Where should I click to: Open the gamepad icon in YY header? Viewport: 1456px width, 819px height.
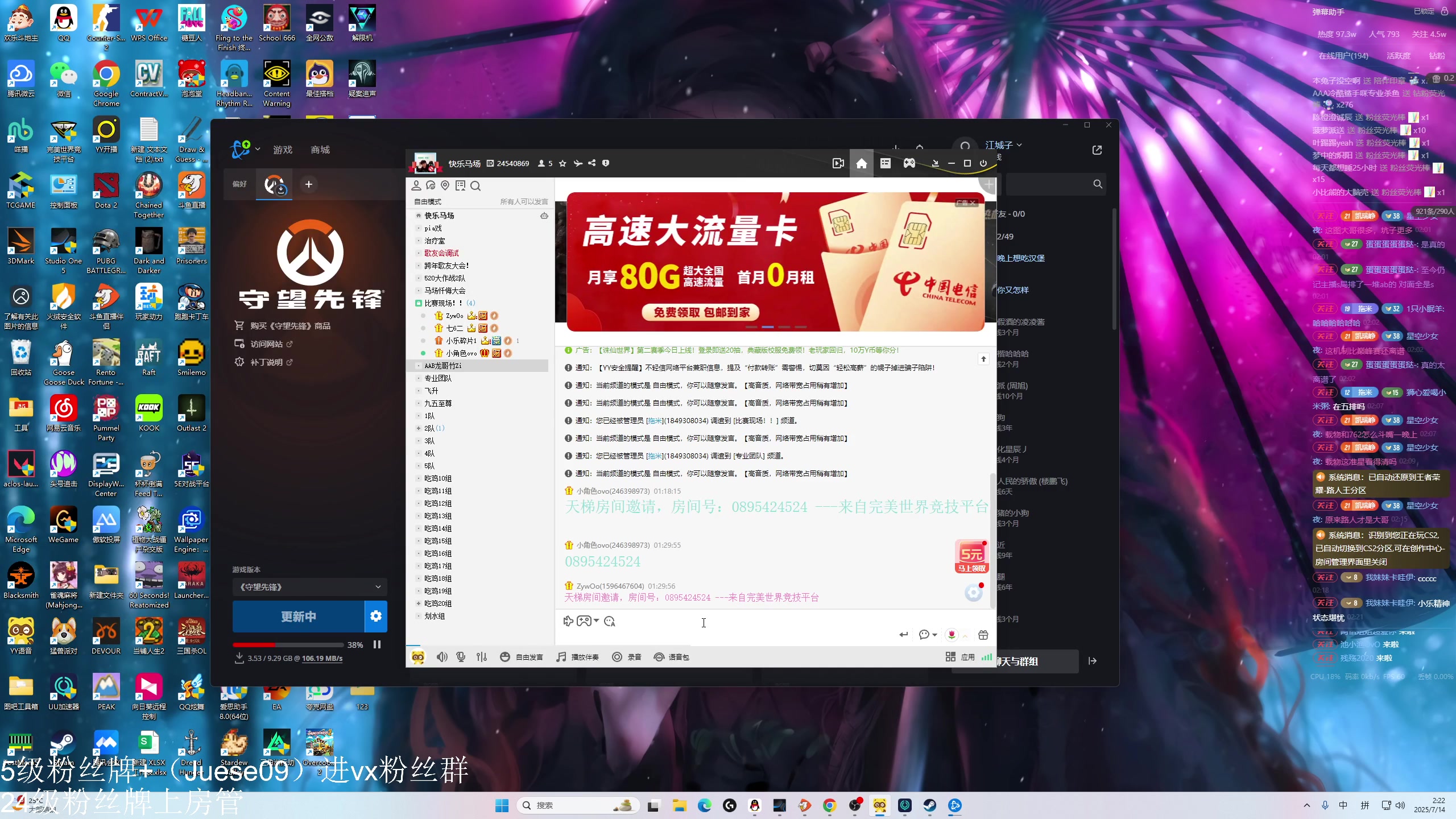tap(909, 163)
